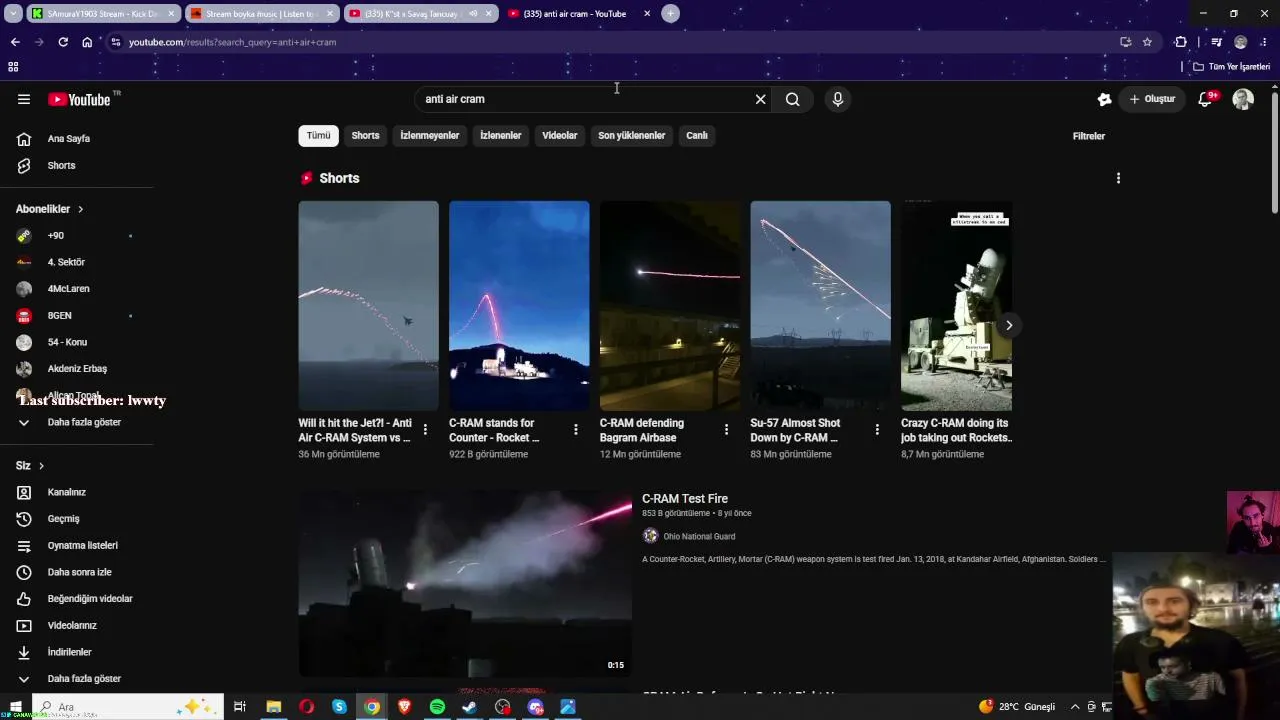This screenshot has width=1280, height=720.
Task: Open Steam from the taskbar
Action: click(470, 707)
